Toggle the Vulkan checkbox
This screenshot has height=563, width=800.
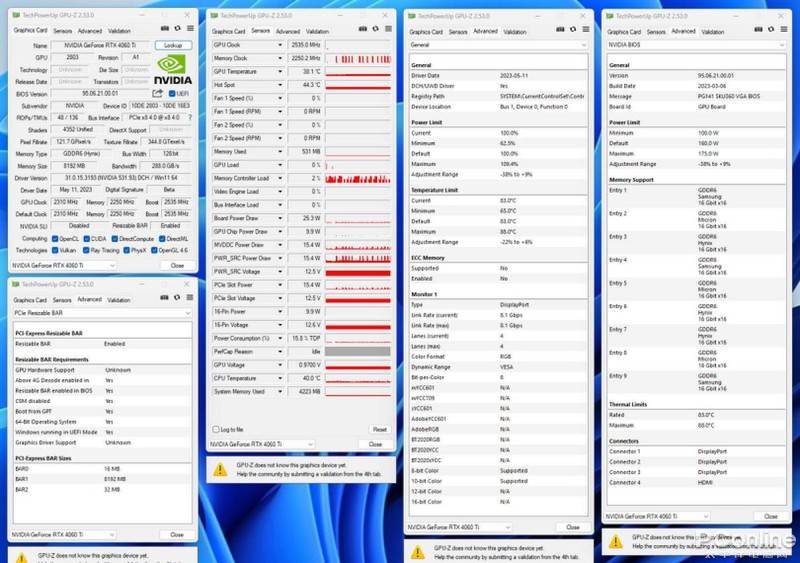tap(55, 251)
